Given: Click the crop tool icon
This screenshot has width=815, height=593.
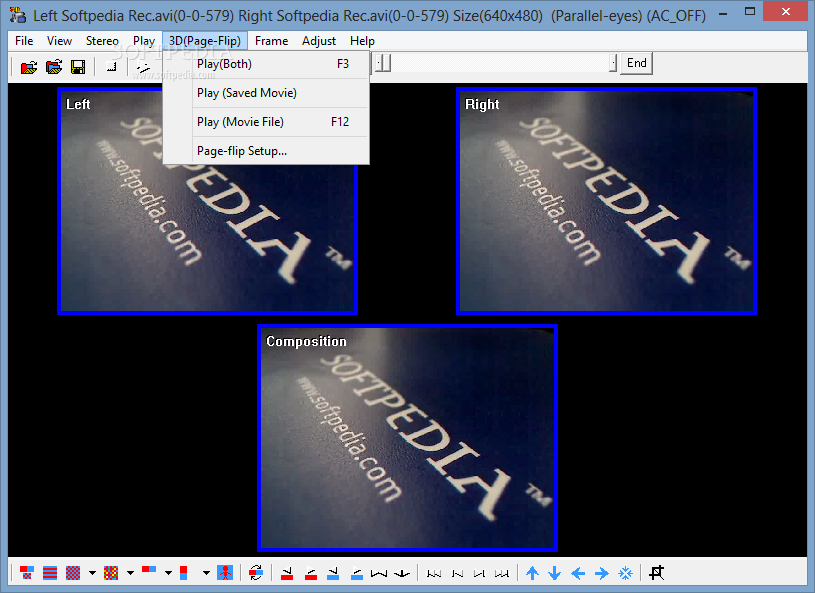Looking at the screenshot, I should pos(656,573).
